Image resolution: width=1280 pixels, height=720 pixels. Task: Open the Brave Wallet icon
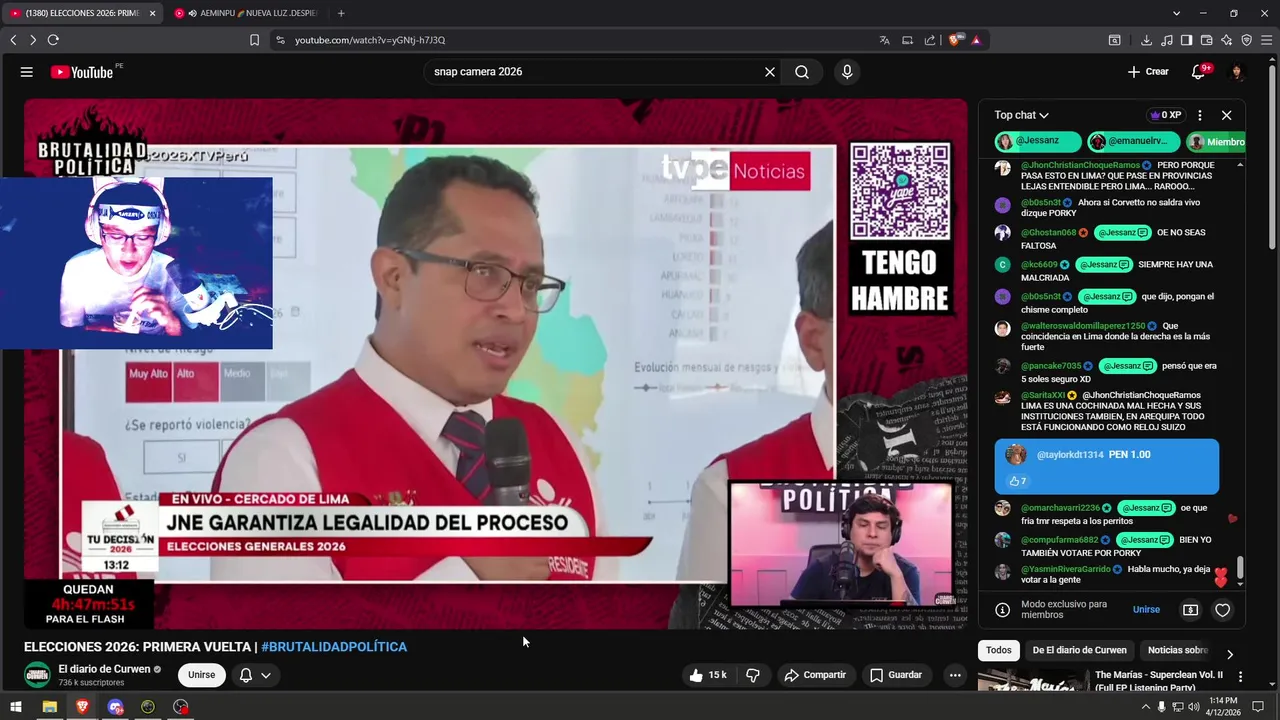click(1207, 40)
